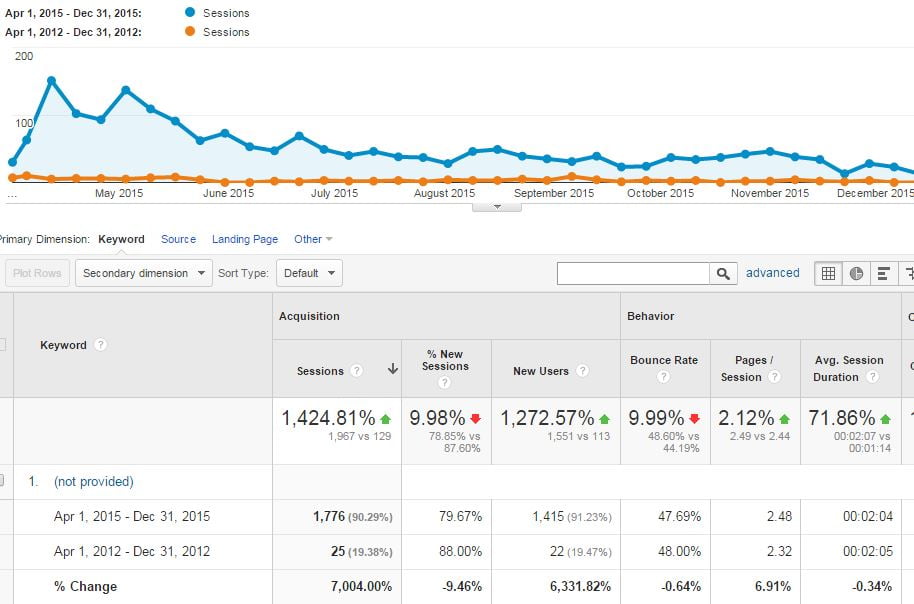Click the blue Sessions legend dot
The width and height of the screenshot is (914, 604).
point(190,13)
